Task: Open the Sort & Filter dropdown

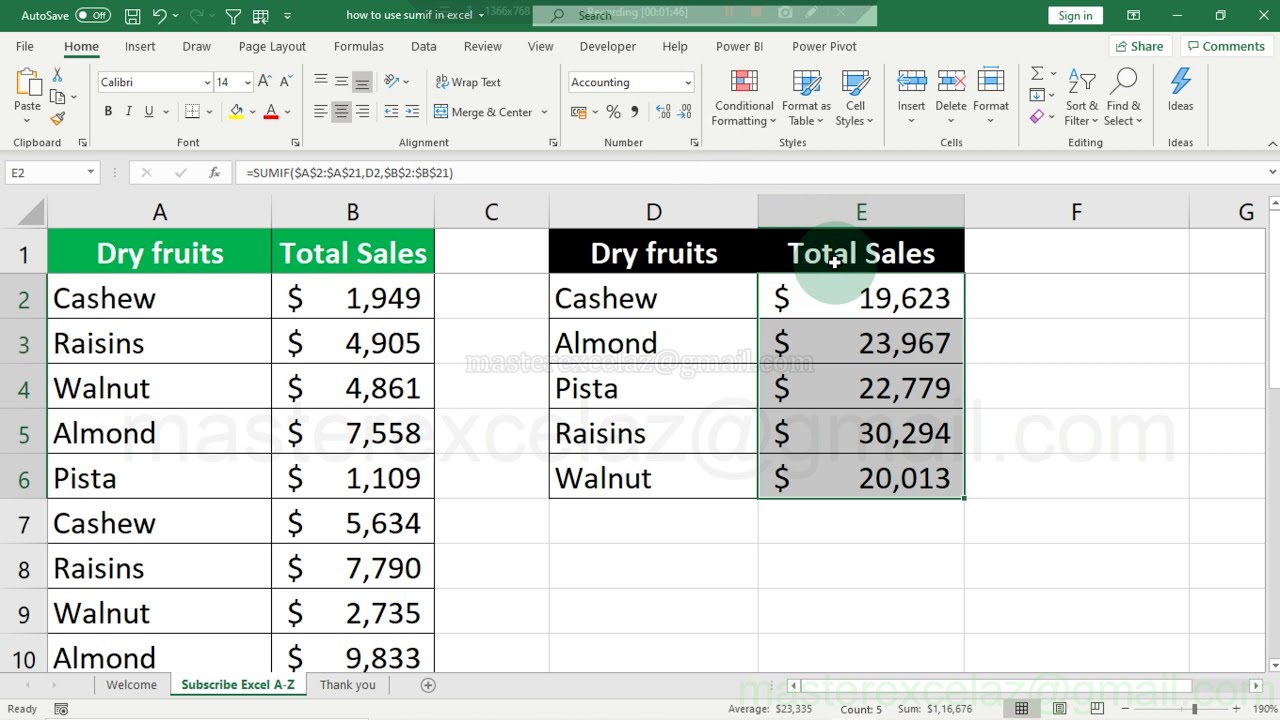Action: [x=1081, y=98]
